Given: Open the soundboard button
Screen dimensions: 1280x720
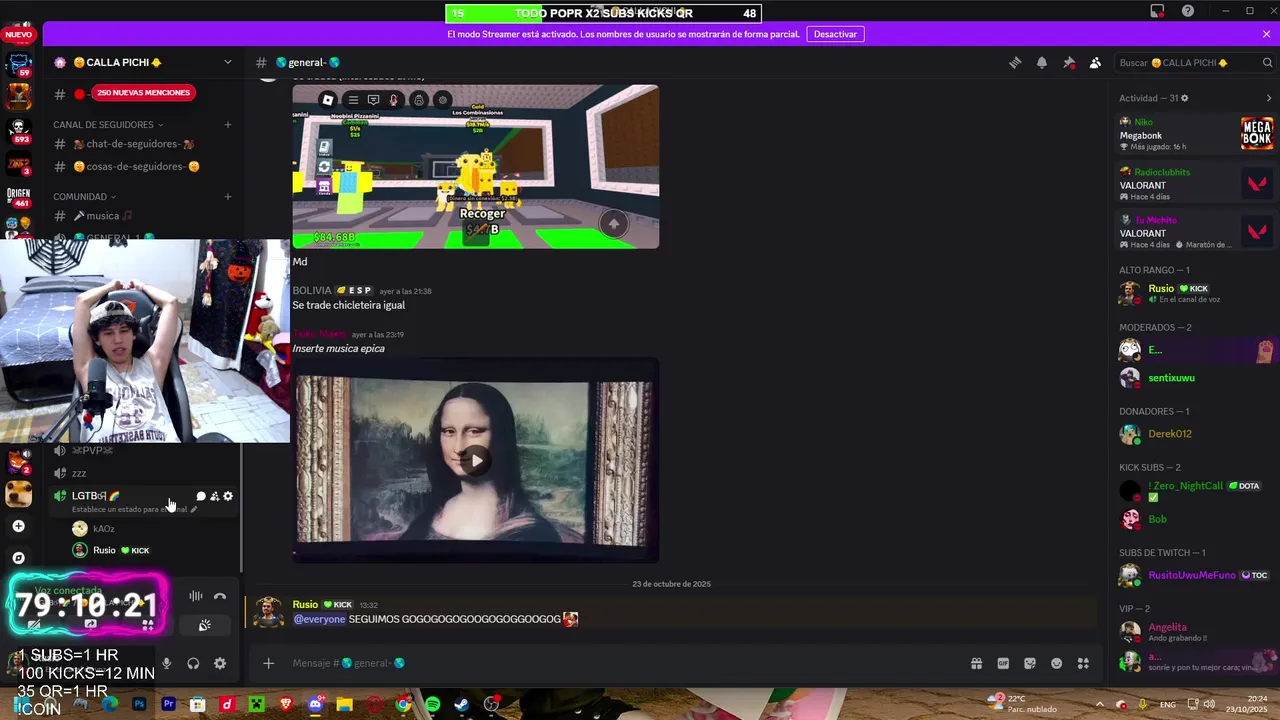Looking at the screenshot, I should pyautogui.click(x=205, y=625).
